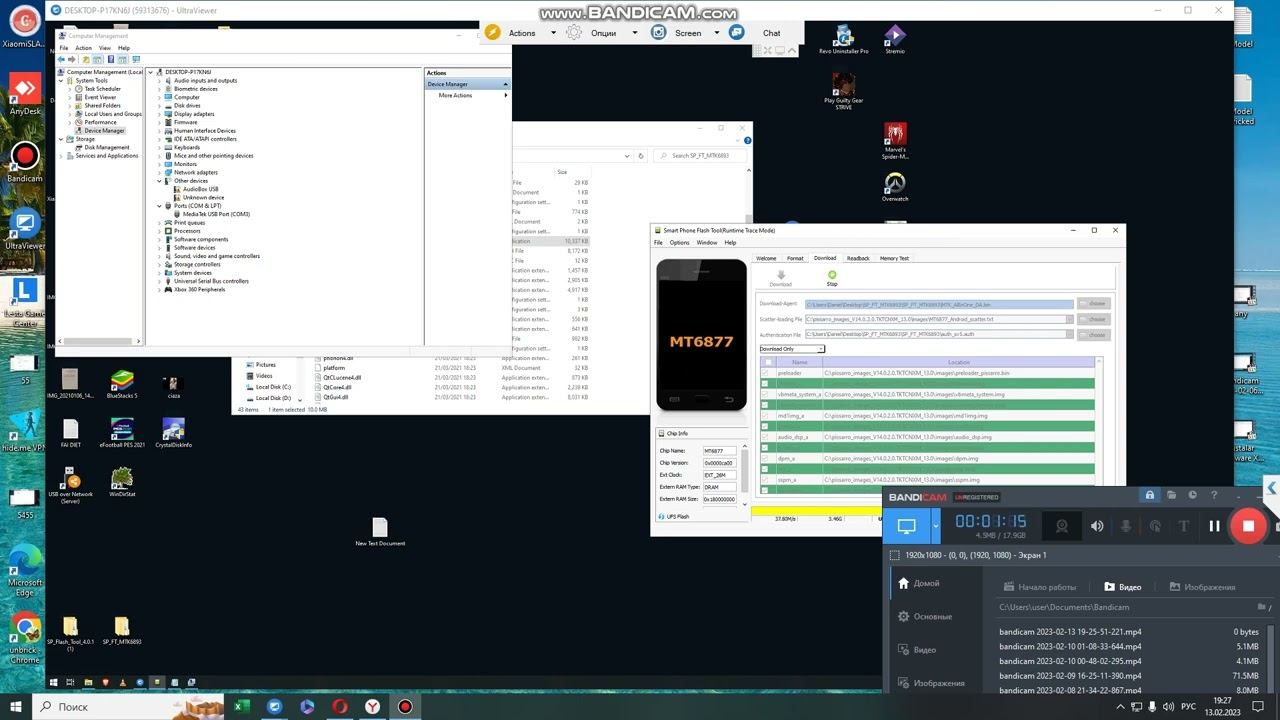Select bandicam 2023-02-09 16-25-11-390.mp4 file

(1070, 676)
